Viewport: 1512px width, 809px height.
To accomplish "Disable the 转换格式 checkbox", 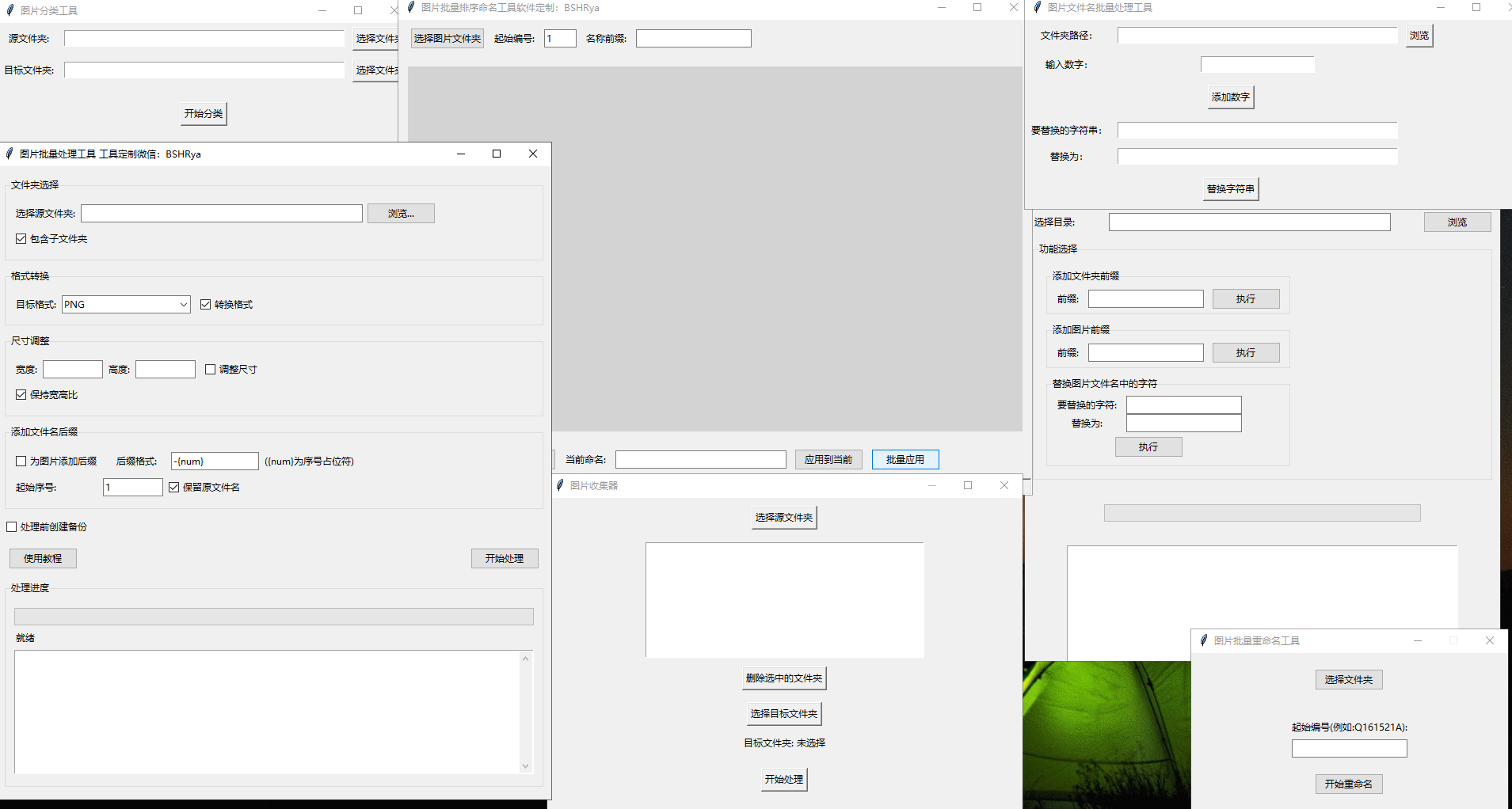I will (x=206, y=305).
